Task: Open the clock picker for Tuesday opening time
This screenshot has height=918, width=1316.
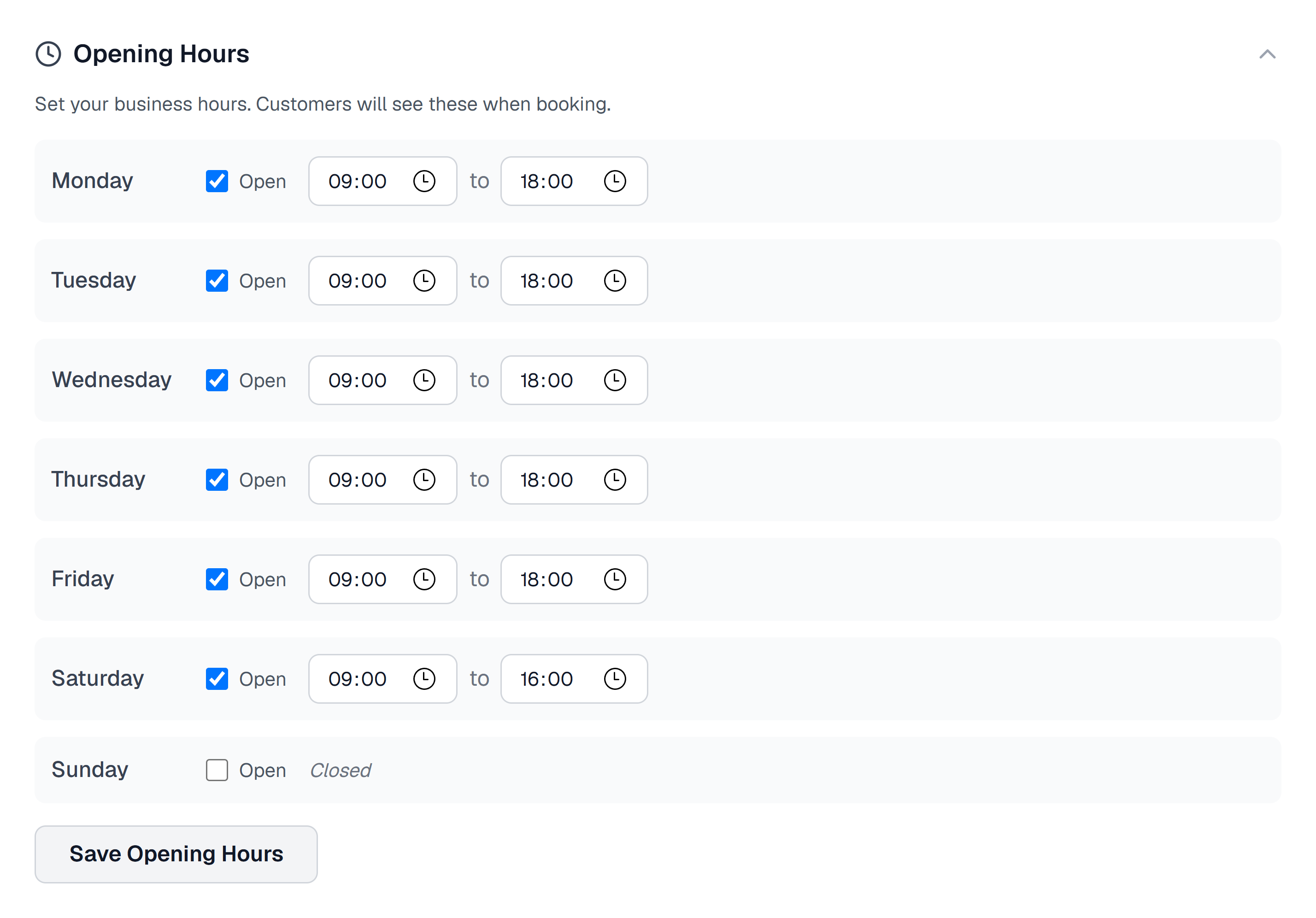Action: 424,281
